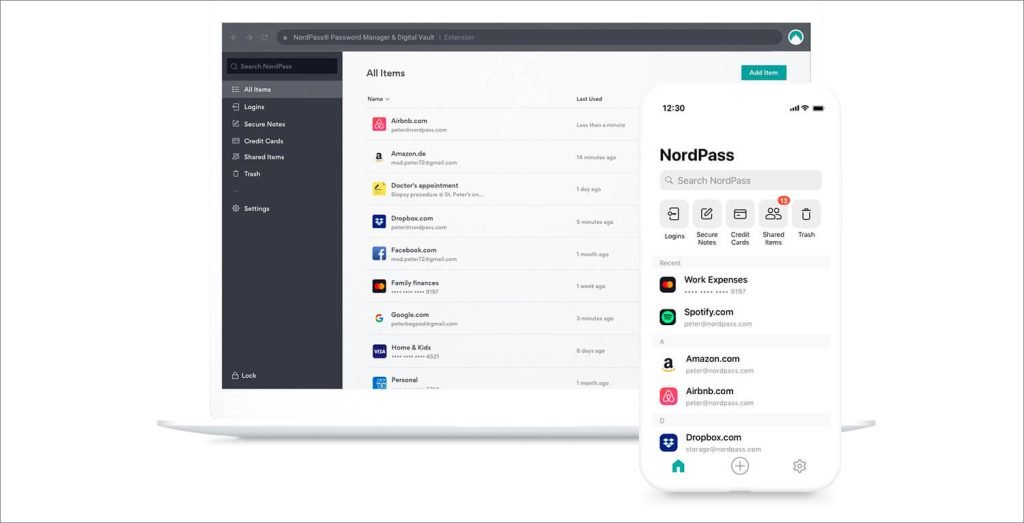Open the Facebook.com entry
Screen dimensions: 1024x523
(x=503, y=254)
